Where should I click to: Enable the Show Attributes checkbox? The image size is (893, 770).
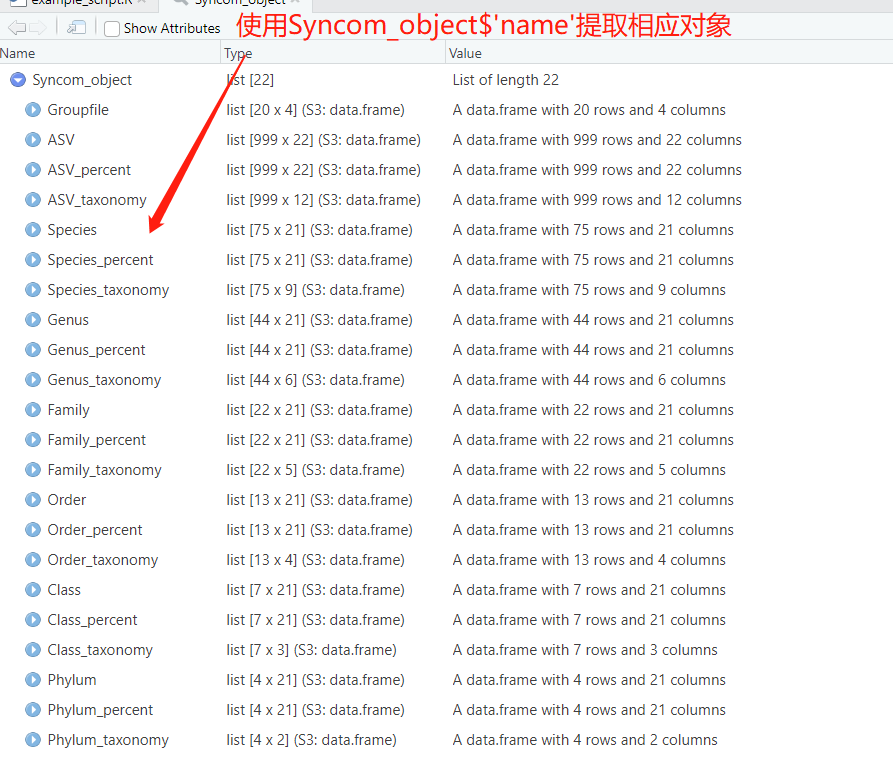(112, 29)
